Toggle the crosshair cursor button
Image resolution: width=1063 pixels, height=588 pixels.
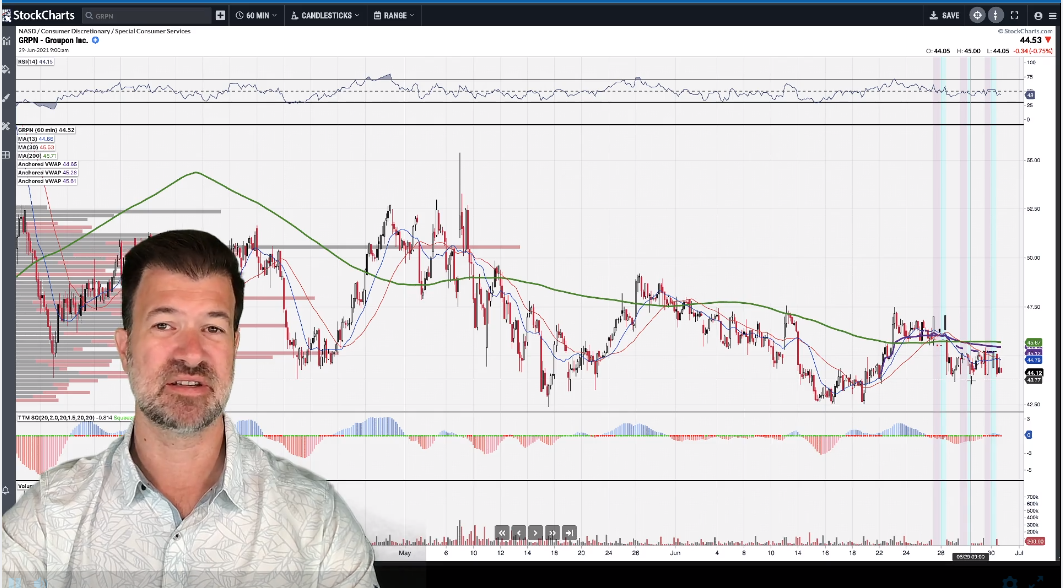pyautogui.click(x=977, y=15)
